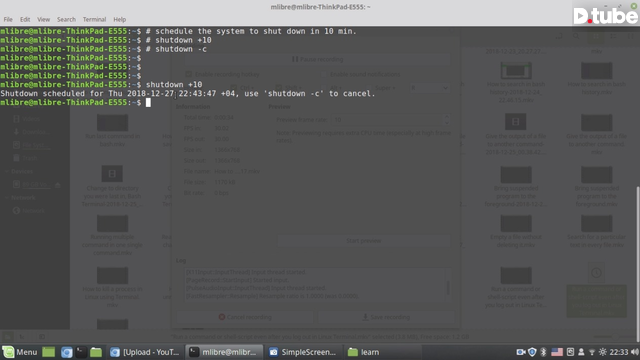Launch the Files manager panel launcher
Image resolution: width=640 pixels, height=360 pixels.
[x=96, y=352]
